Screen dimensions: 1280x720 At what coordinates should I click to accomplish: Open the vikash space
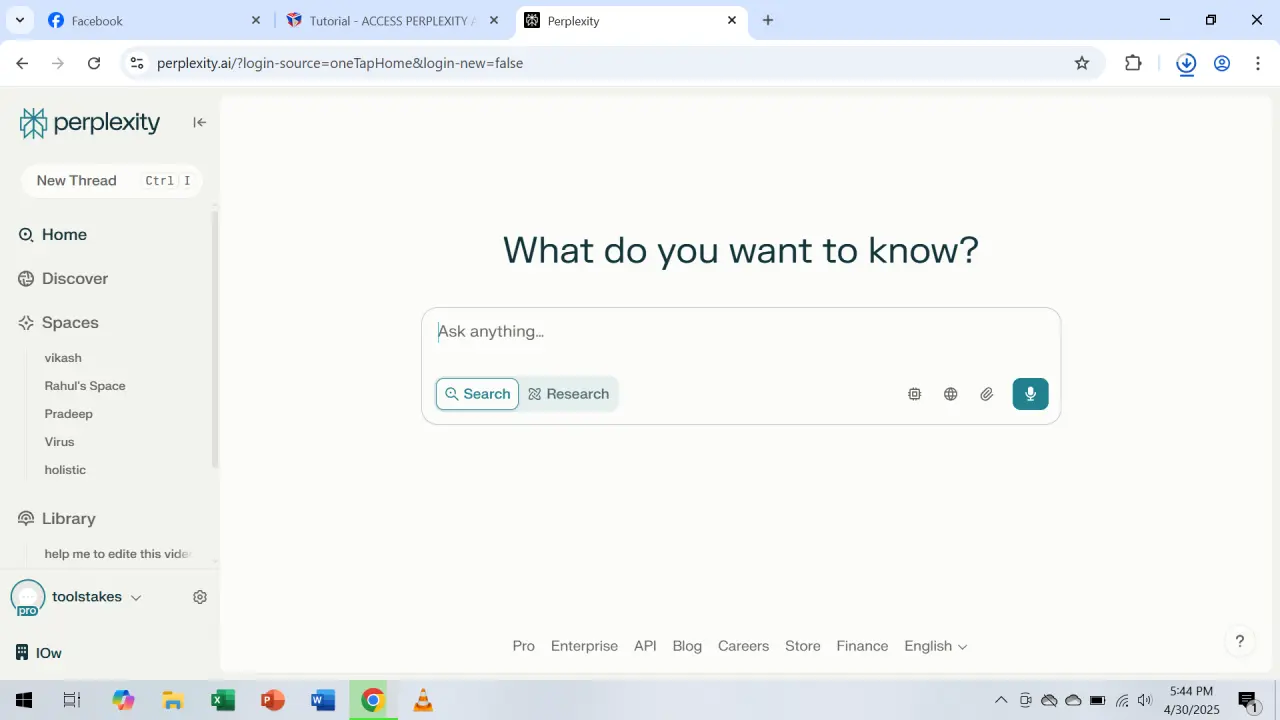(63, 358)
